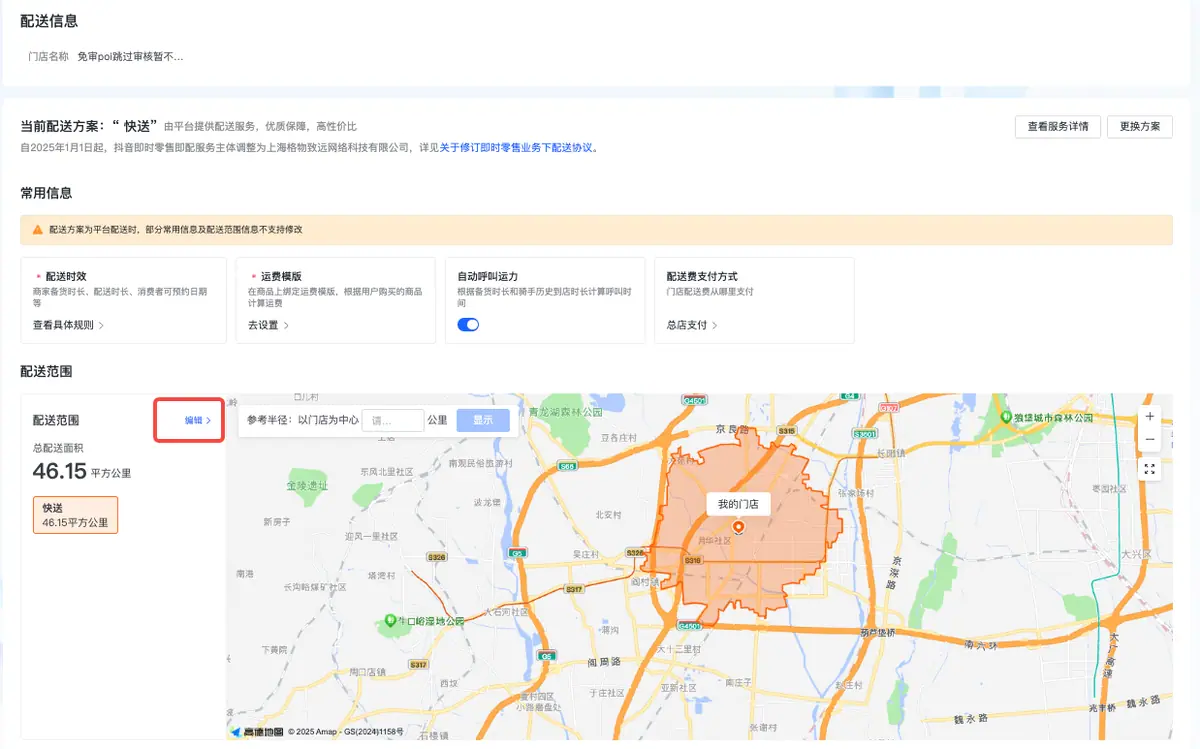The image size is (1200, 749).
Task: Open the map in fullscreen
Action: (x=1150, y=469)
